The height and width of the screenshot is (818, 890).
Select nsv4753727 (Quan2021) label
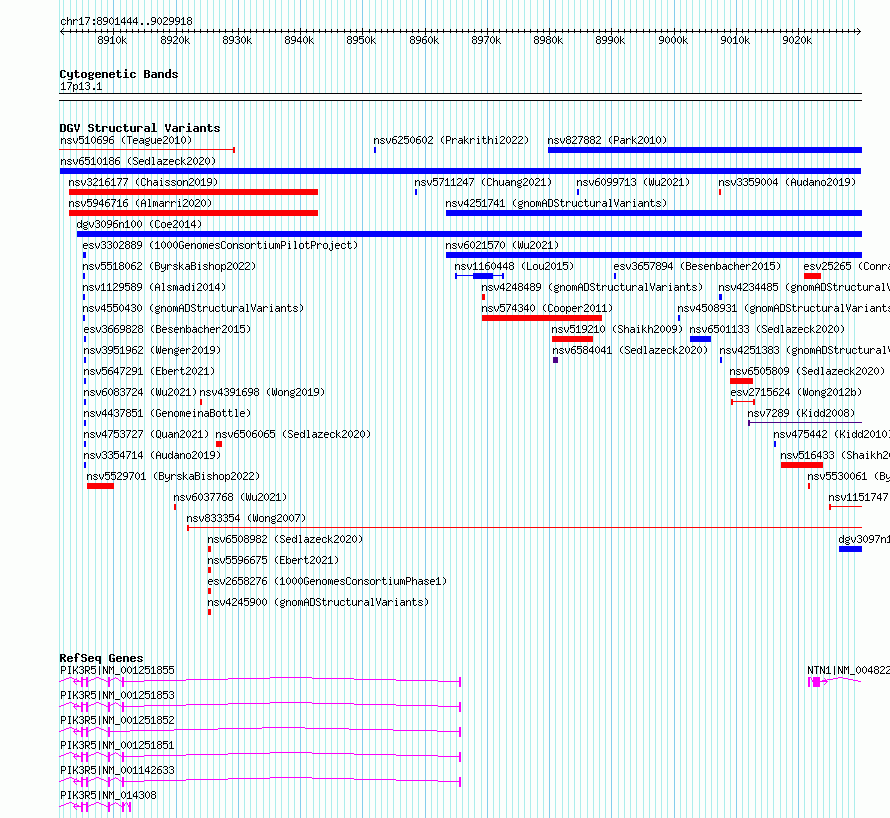[x=146, y=434]
